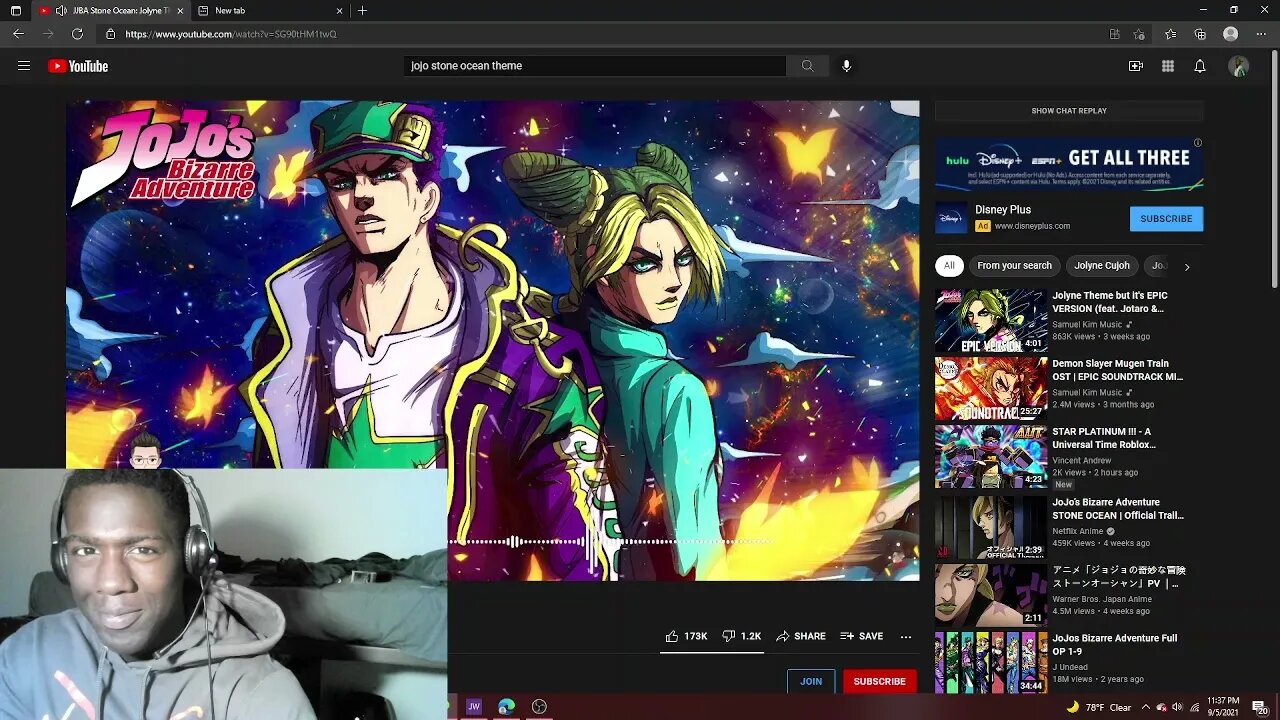Open the notifications bell
Screen dimensions: 1280x720
1200,66
